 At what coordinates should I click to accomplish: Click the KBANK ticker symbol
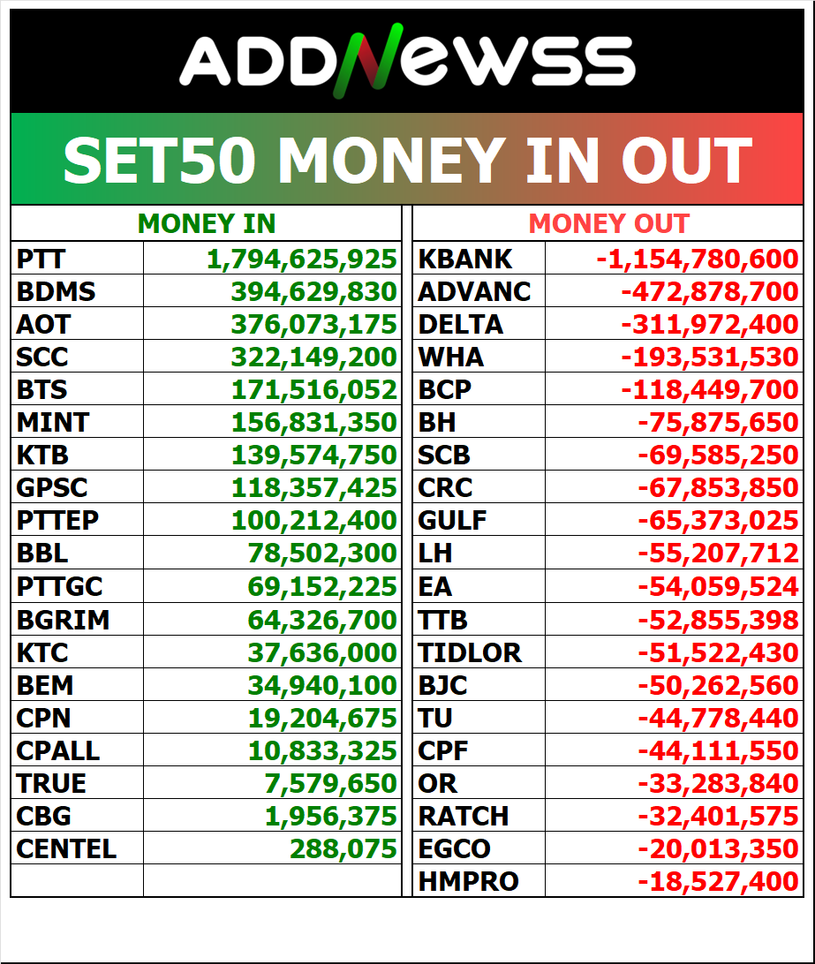pyautogui.click(x=465, y=260)
